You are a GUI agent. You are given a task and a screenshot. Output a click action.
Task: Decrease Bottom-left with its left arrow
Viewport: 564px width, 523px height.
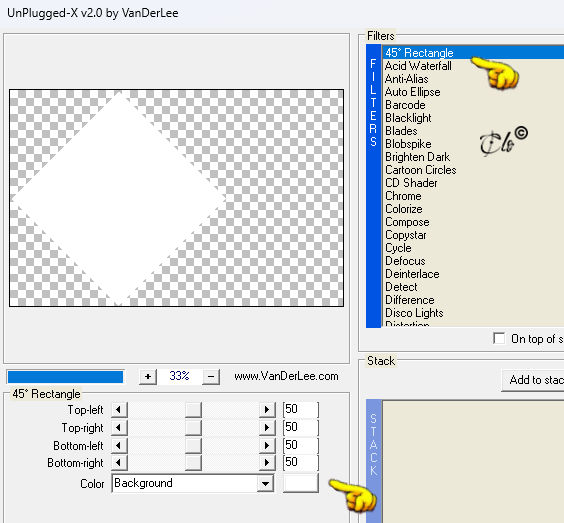[x=119, y=445]
